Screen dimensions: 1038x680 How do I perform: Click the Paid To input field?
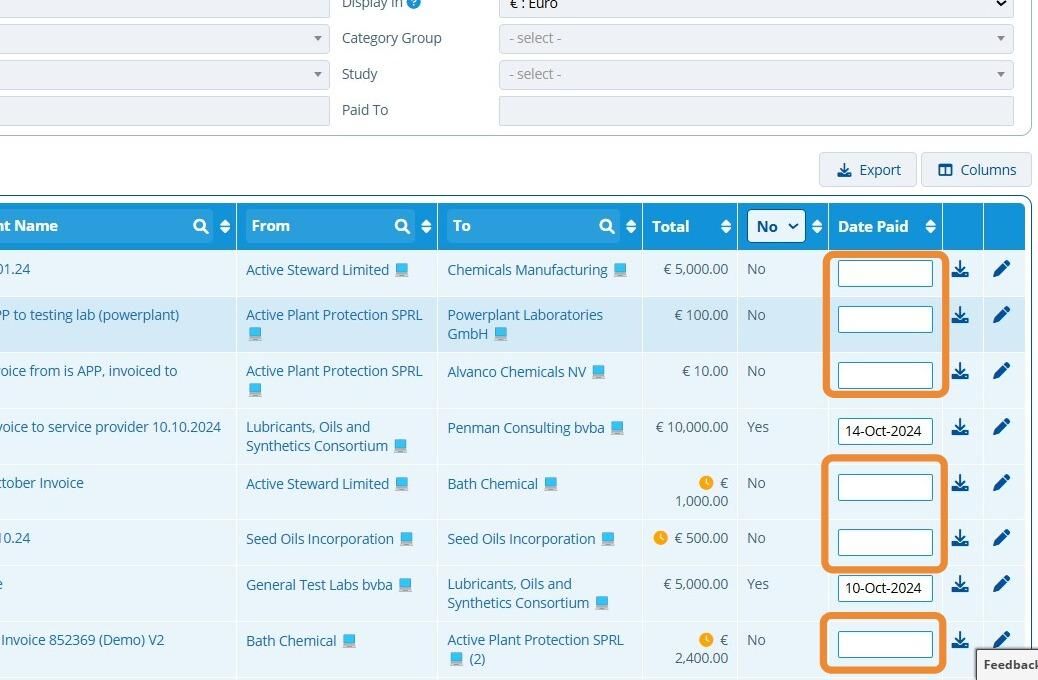tap(756, 111)
